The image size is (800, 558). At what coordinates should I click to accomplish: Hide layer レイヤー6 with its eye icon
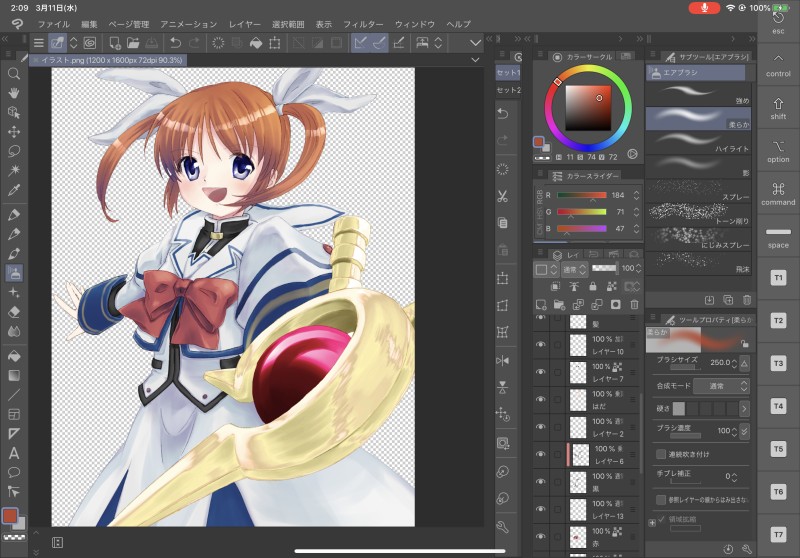[541, 454]
